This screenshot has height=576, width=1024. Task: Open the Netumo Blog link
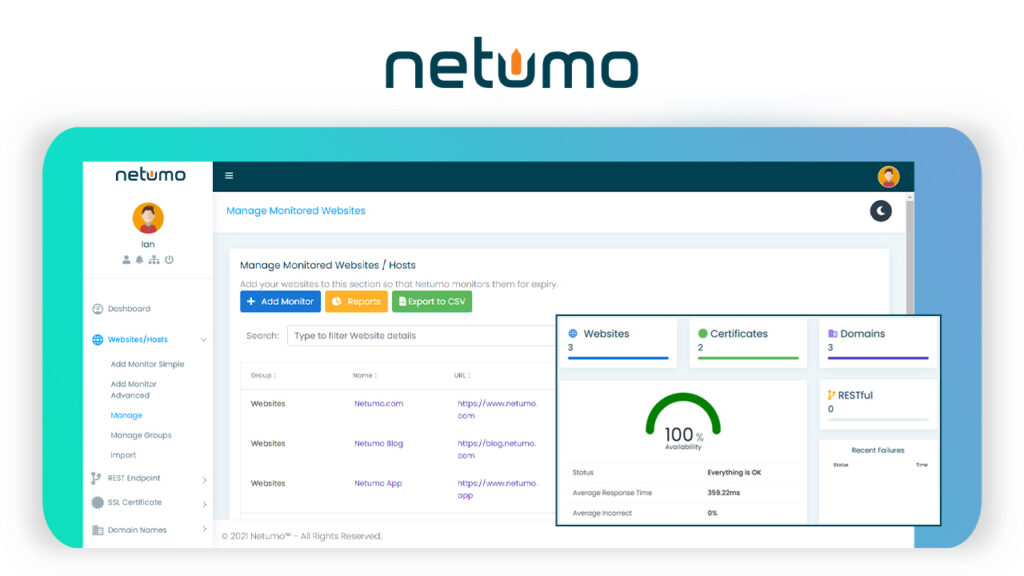click(379, 443)
